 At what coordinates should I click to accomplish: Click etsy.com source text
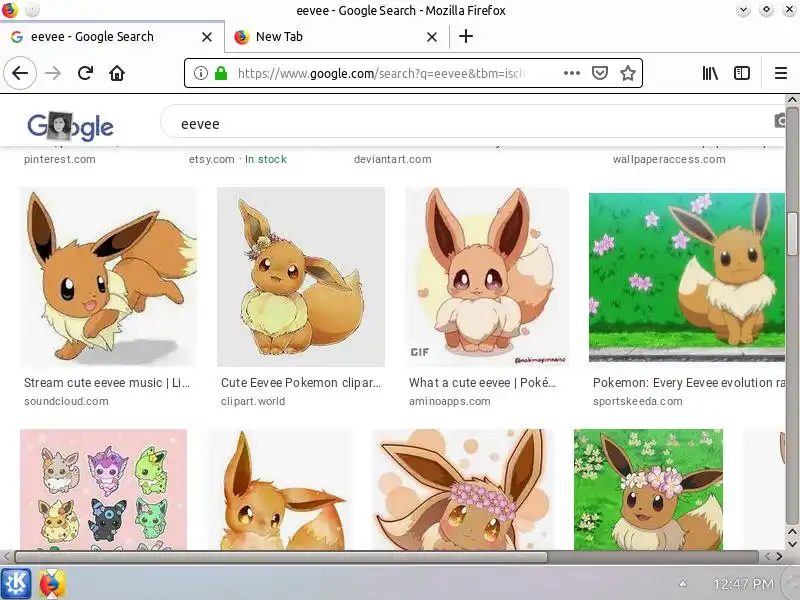click(212, 159)
